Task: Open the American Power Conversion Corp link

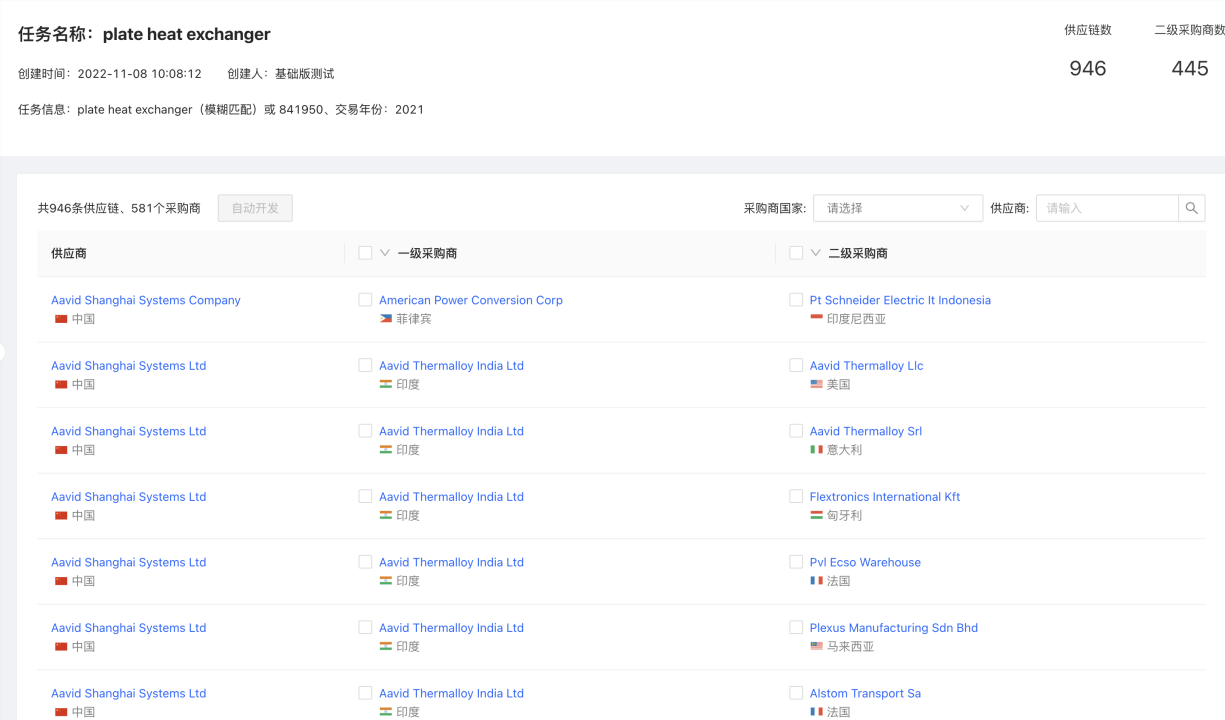Action: pos(470,300)
